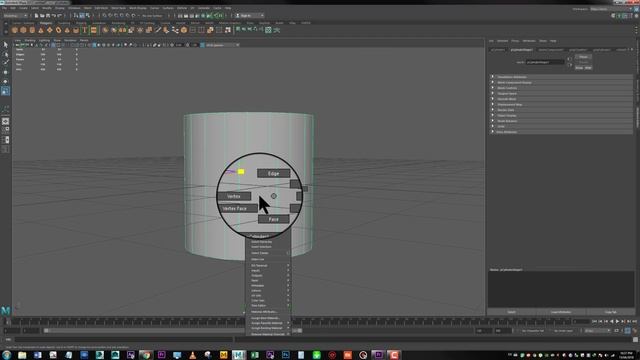Image resolution: width=640 pixels, height=360 pixels.
Task: Click the polygon Type text tool icon
Action: 84,30
